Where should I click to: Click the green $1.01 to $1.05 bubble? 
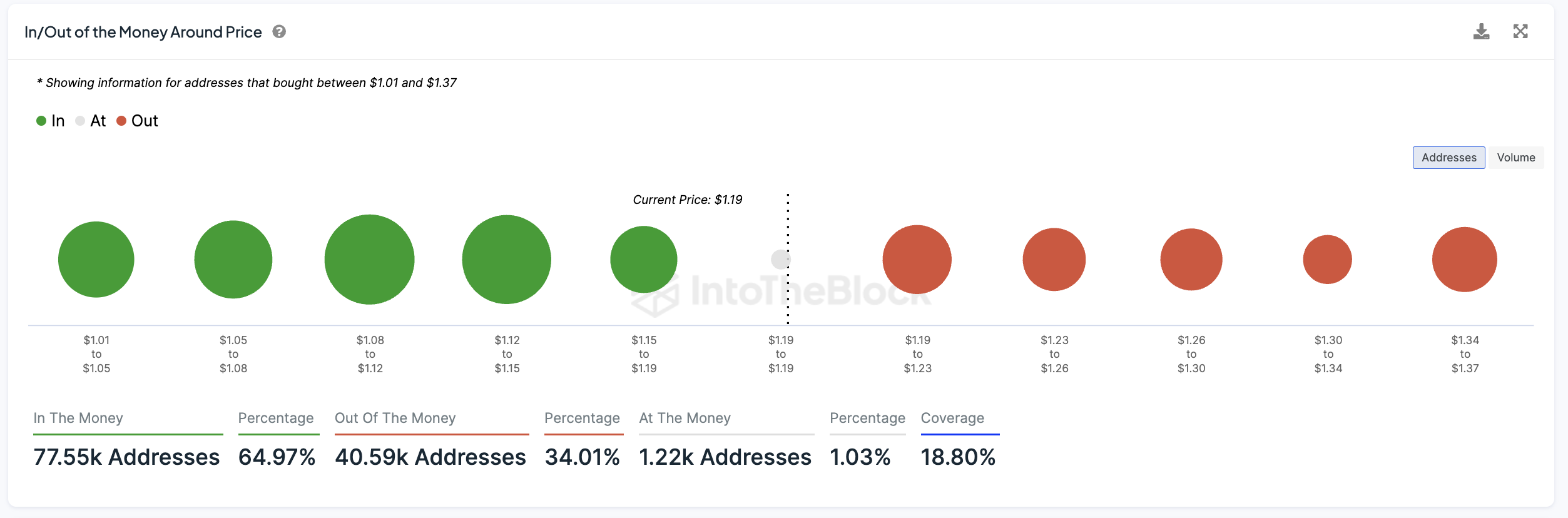click(96, 259)
